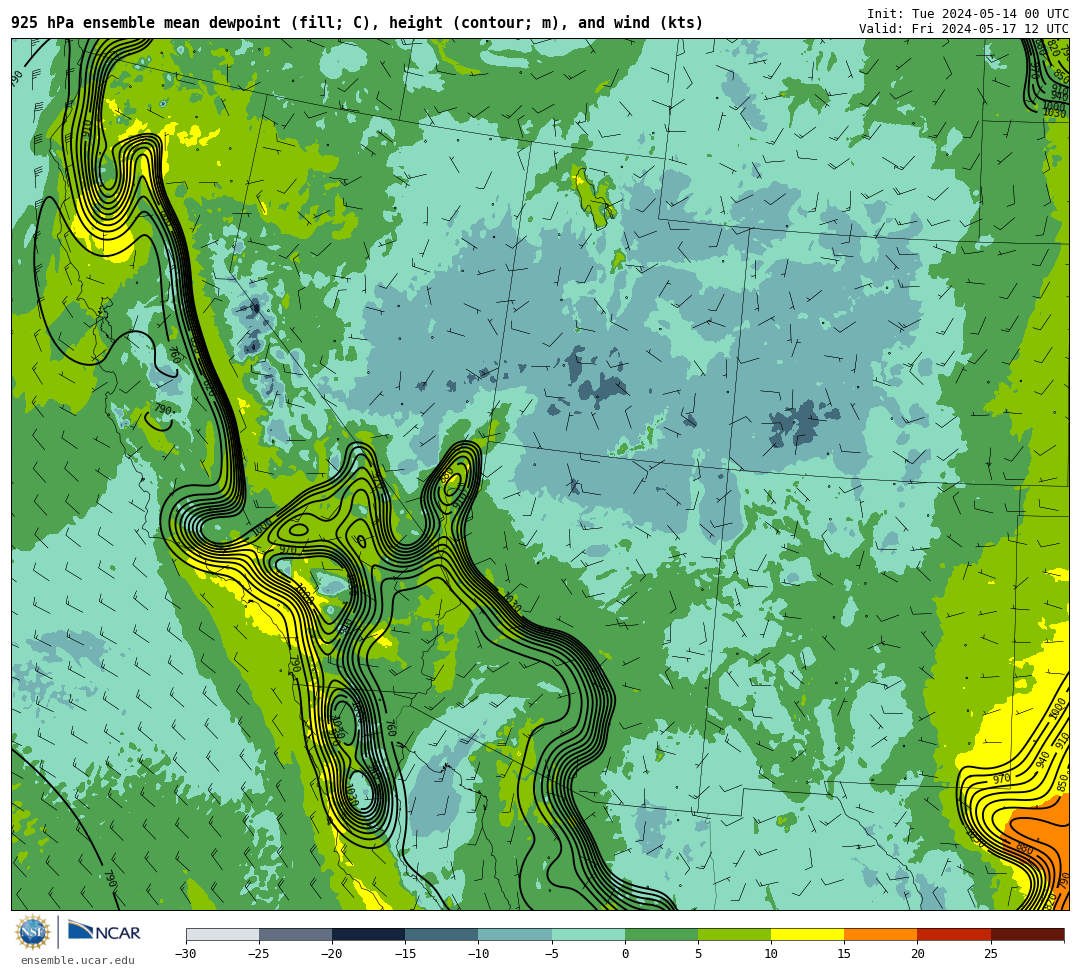Click the colorbar tick label -15
1080x973 pixels.
pos(405,954)
